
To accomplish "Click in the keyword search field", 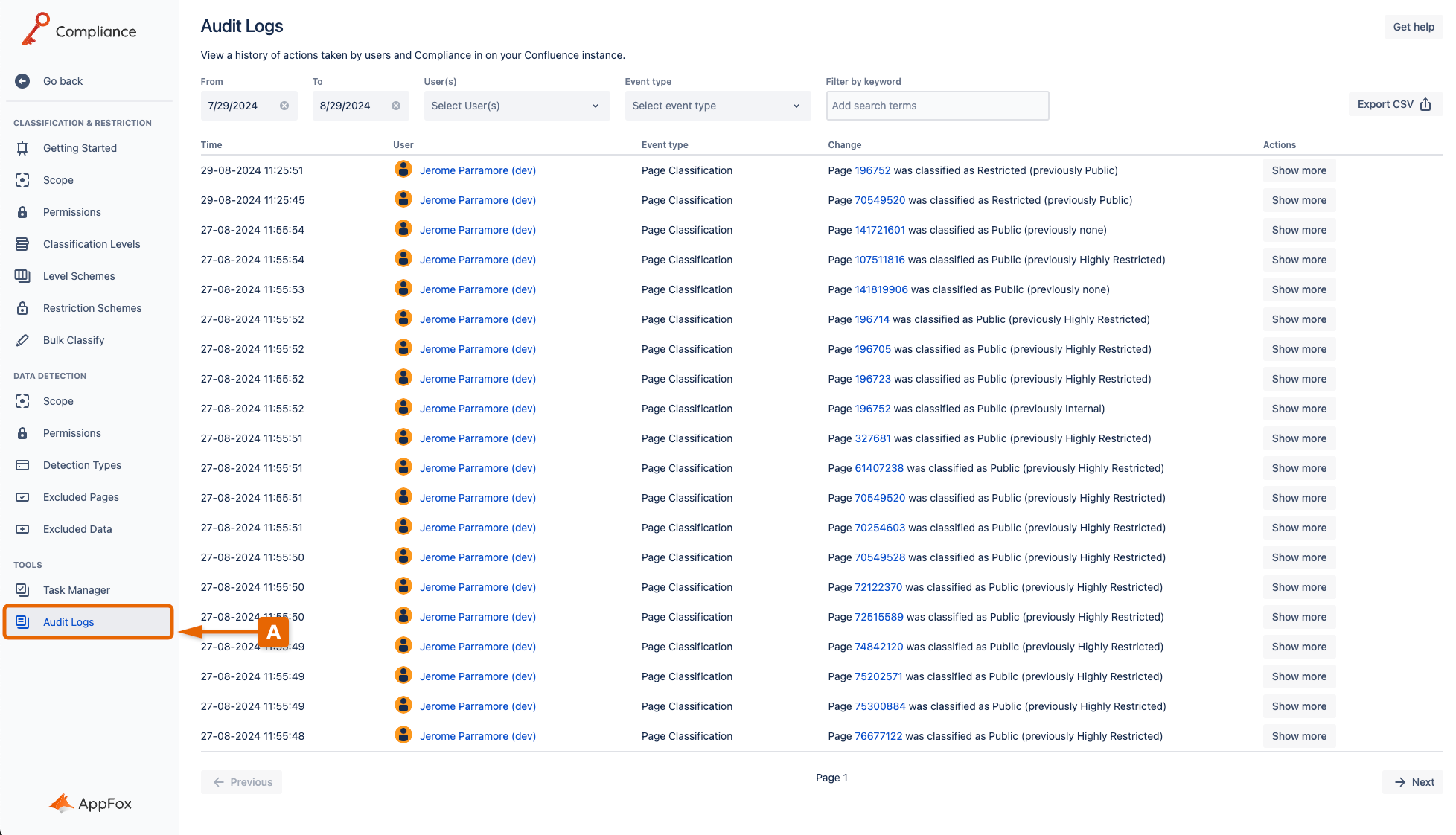I will pyautogui.click(x=936, y=106).
